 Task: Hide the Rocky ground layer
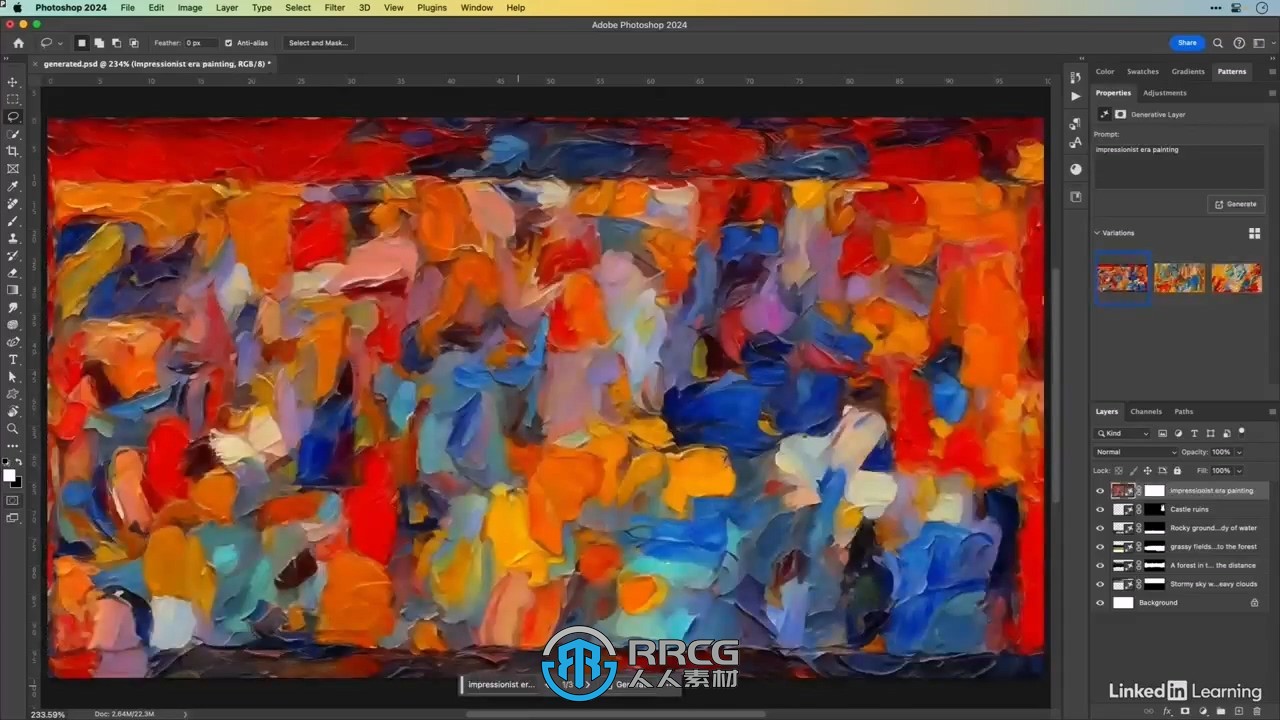(x=1100, y=528)
